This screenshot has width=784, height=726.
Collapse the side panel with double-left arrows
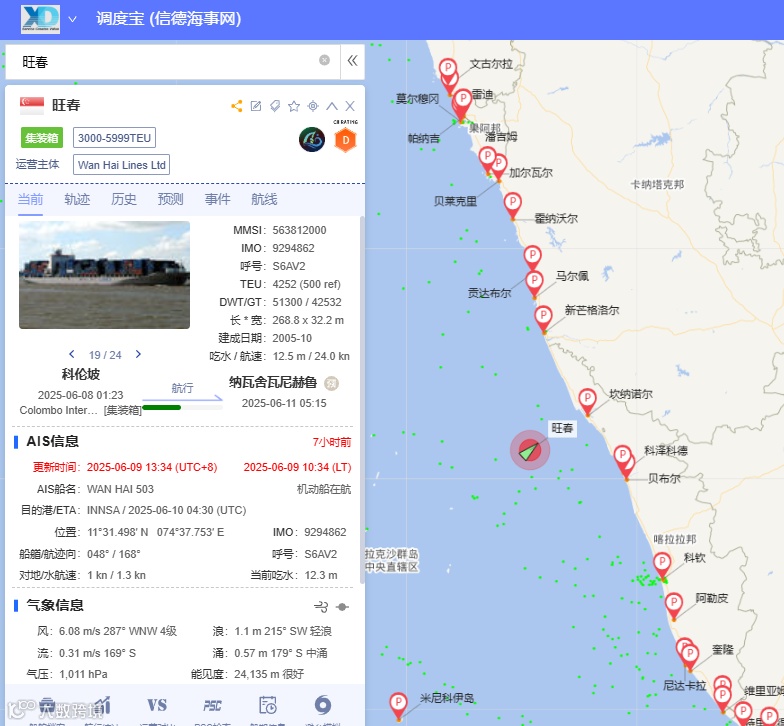(352, 61)
